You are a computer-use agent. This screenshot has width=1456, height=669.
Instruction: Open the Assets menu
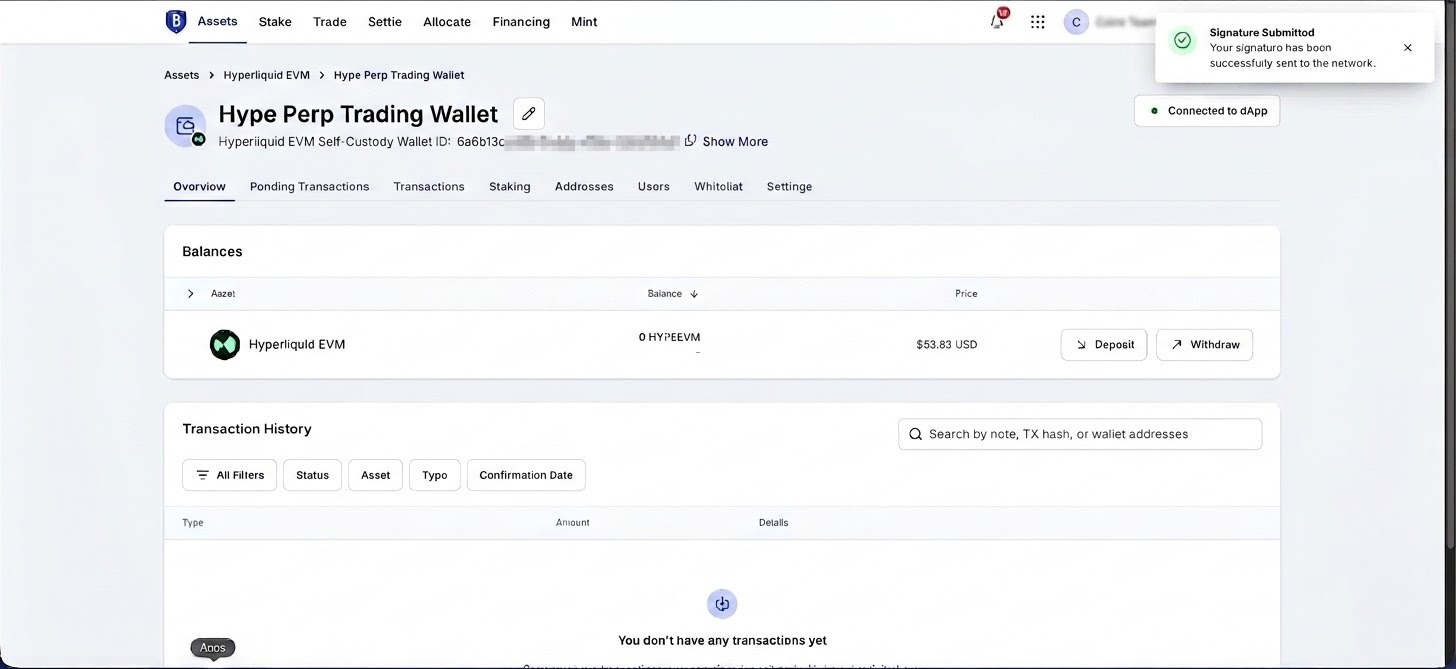click(217, 21)
